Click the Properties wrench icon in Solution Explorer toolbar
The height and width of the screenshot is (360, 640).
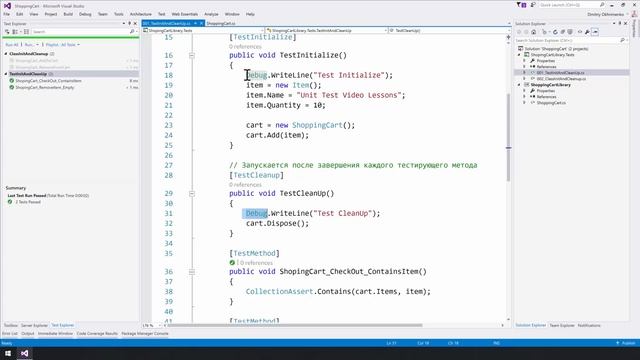coord(587,32)
